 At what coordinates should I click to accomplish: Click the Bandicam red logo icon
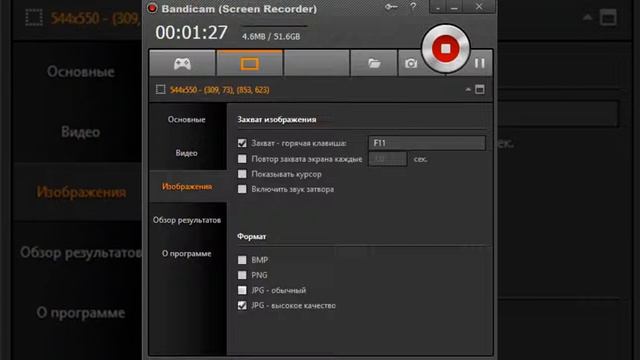point(152,8)
